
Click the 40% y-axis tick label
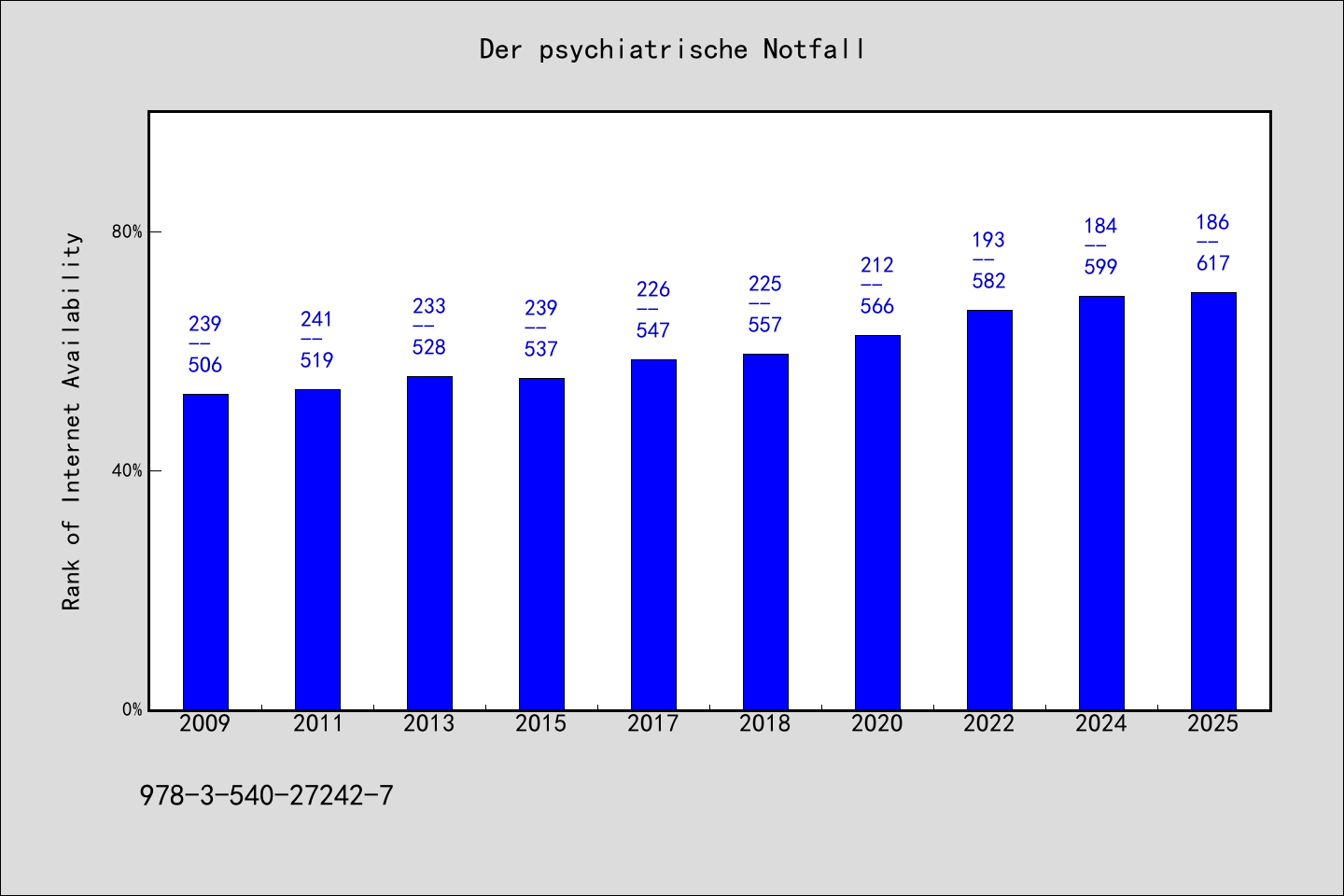(x=128, y=470)
